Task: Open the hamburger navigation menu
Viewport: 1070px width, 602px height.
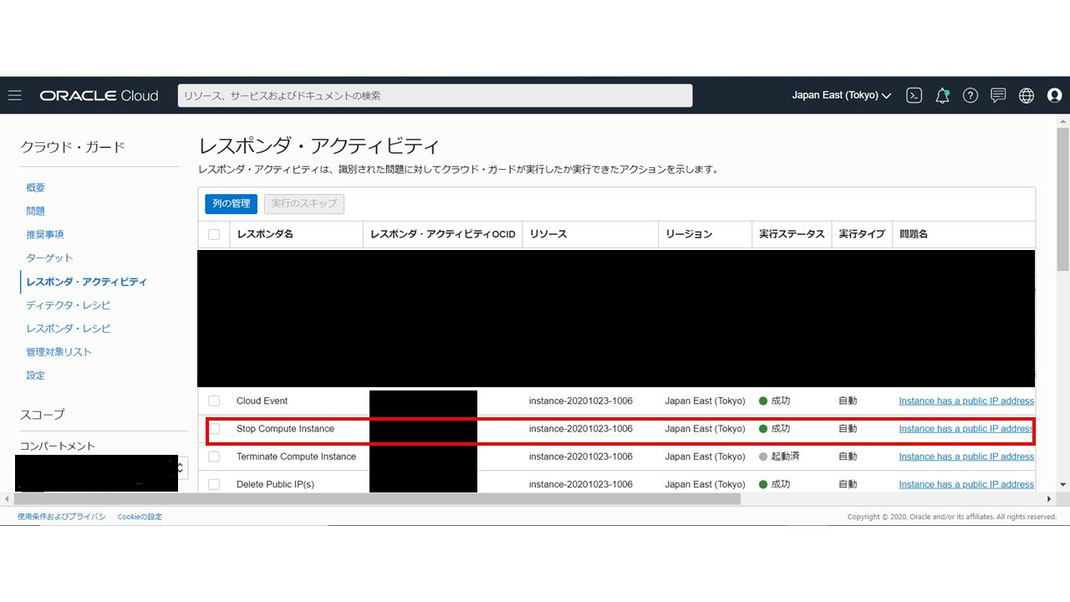Action: tap(14, 96)
